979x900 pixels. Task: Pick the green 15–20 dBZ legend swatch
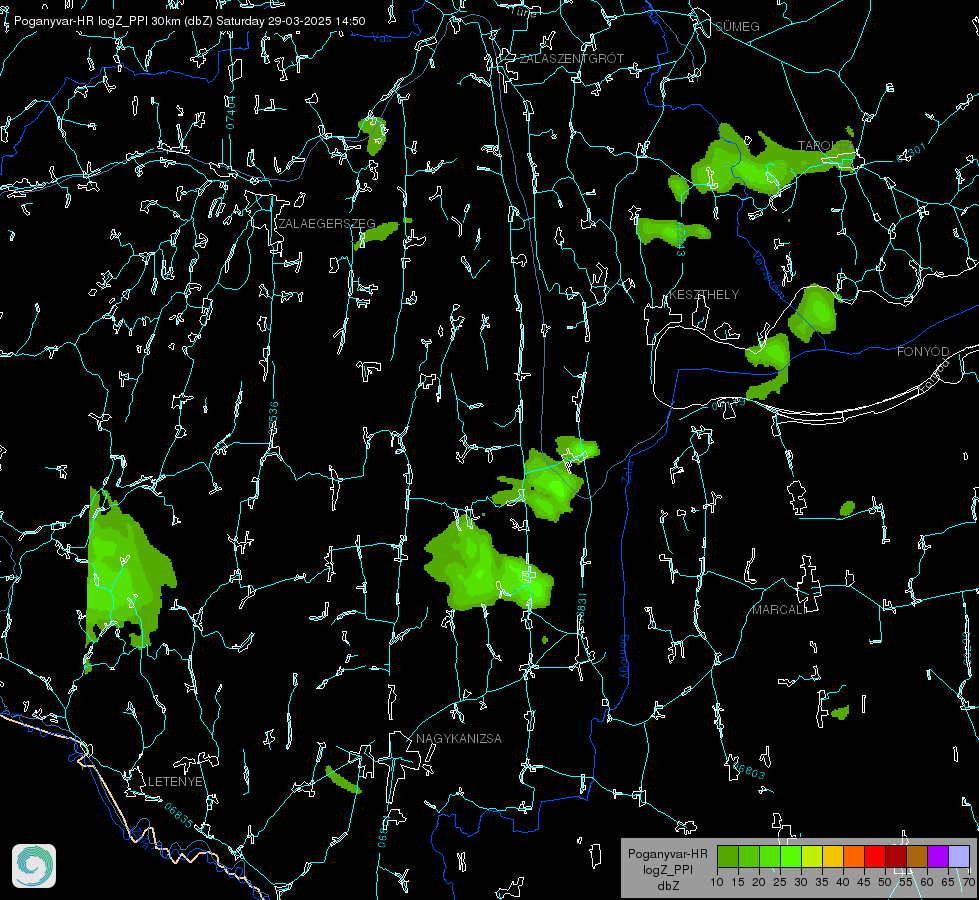coord(749,857)
